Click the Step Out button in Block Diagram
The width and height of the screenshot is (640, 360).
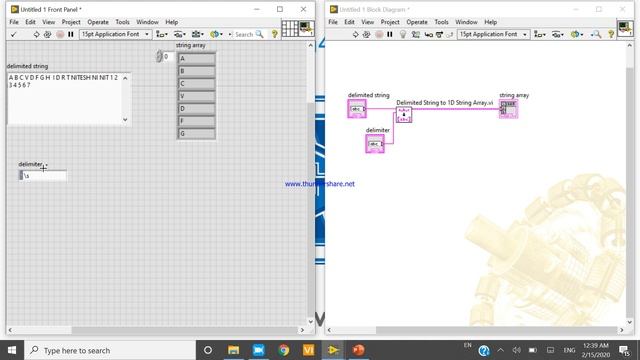click(x=449, y=35)
